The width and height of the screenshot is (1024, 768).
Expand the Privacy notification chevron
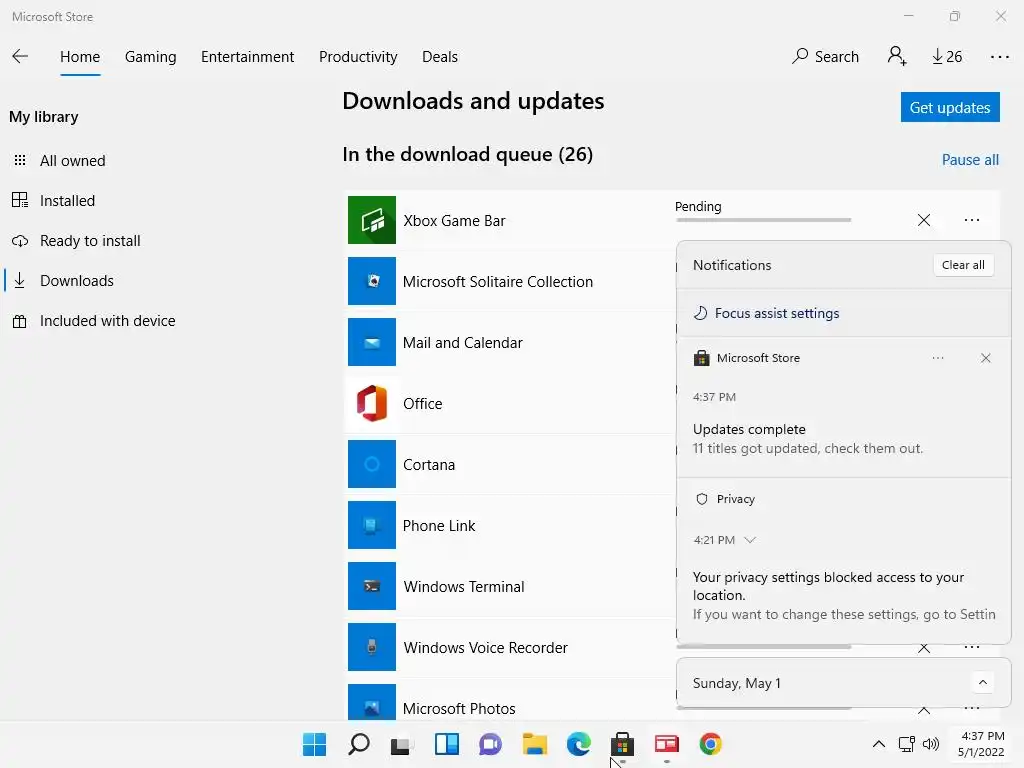750,540
